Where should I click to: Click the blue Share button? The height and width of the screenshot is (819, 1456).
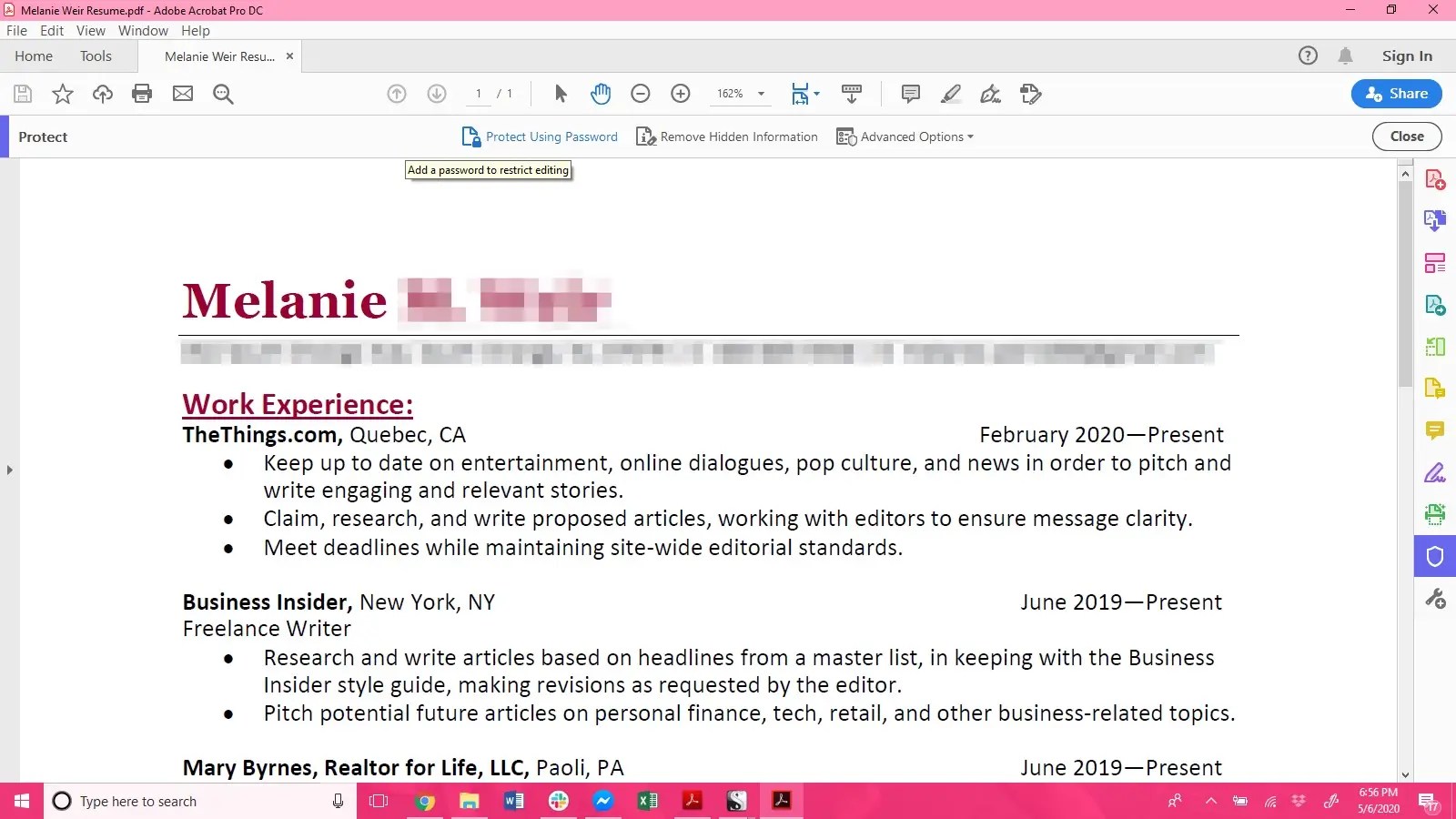1397,94
